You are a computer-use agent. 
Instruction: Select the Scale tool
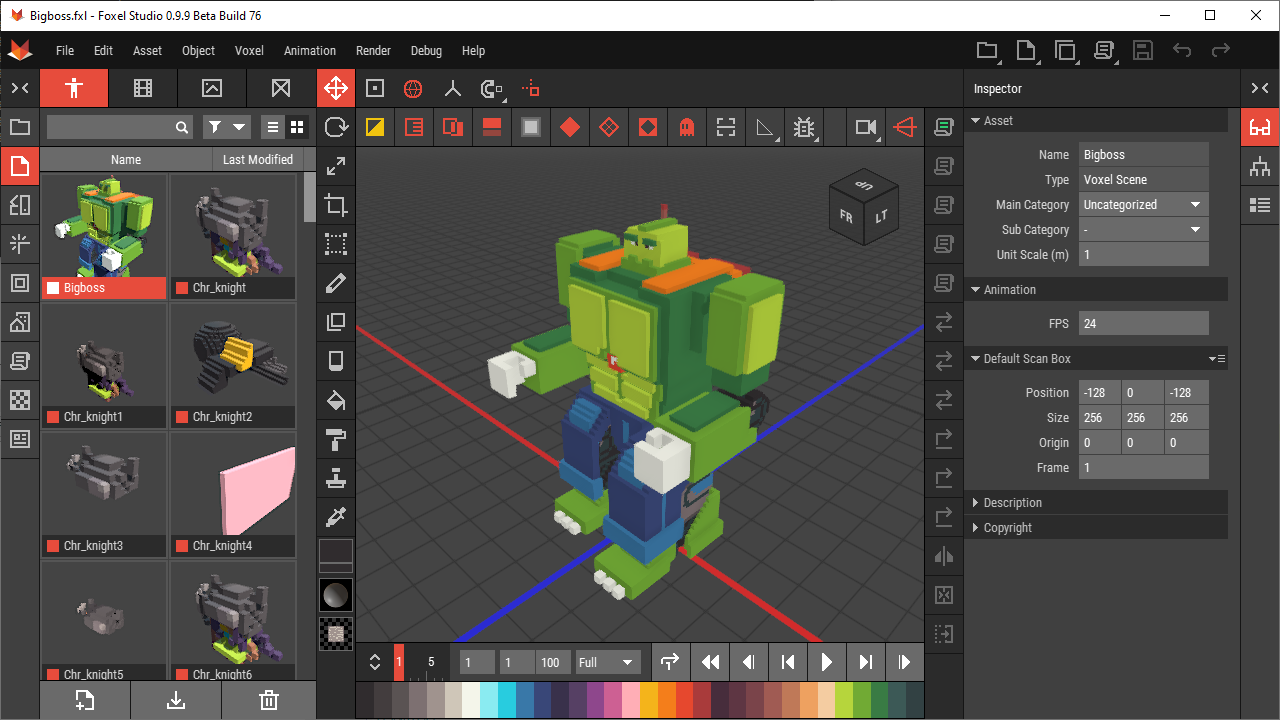tap(335, 166)
